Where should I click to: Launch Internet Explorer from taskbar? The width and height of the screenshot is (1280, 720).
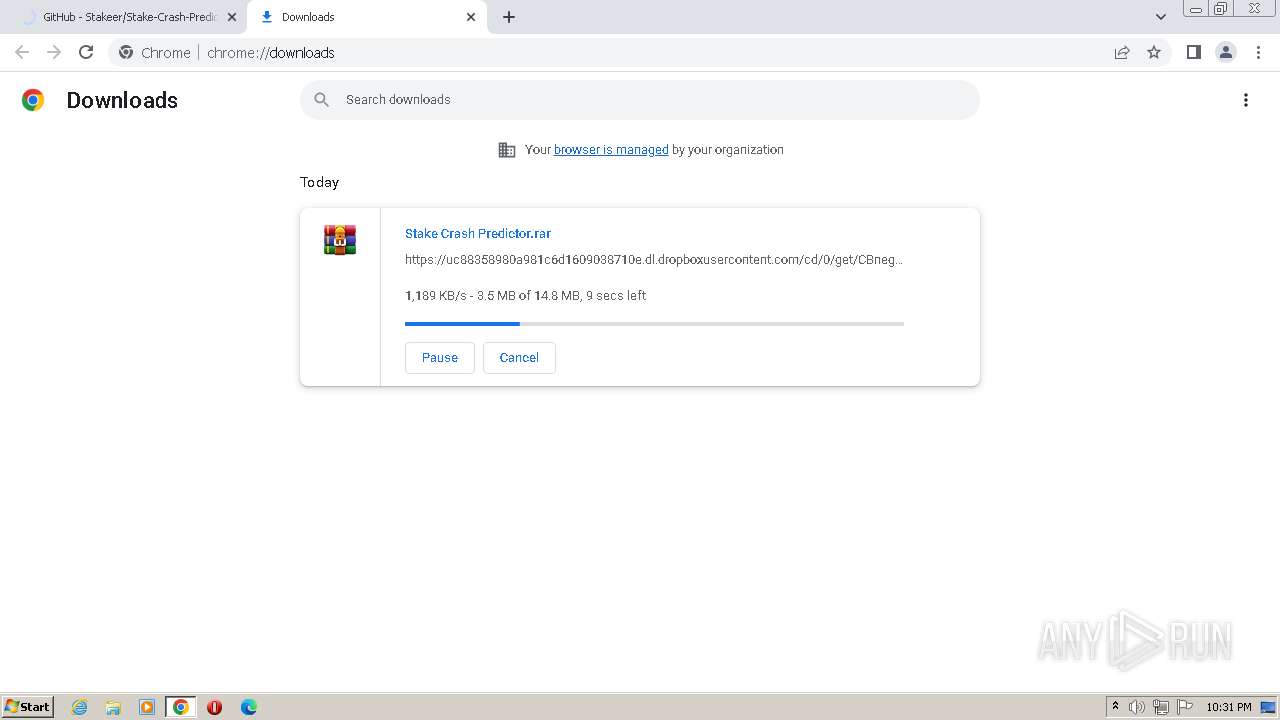coord(80,707)
